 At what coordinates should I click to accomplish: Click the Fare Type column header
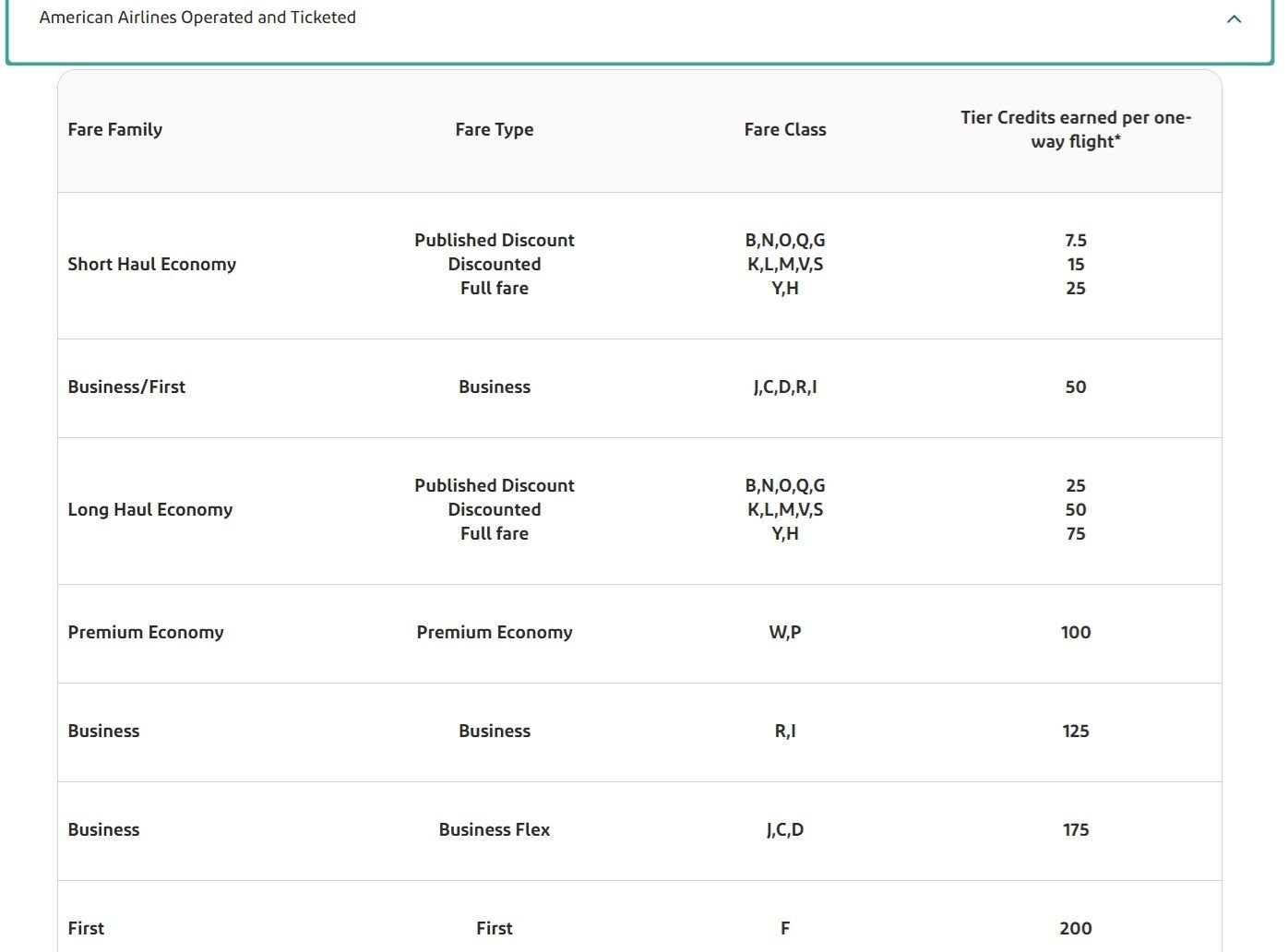(494, 130)
